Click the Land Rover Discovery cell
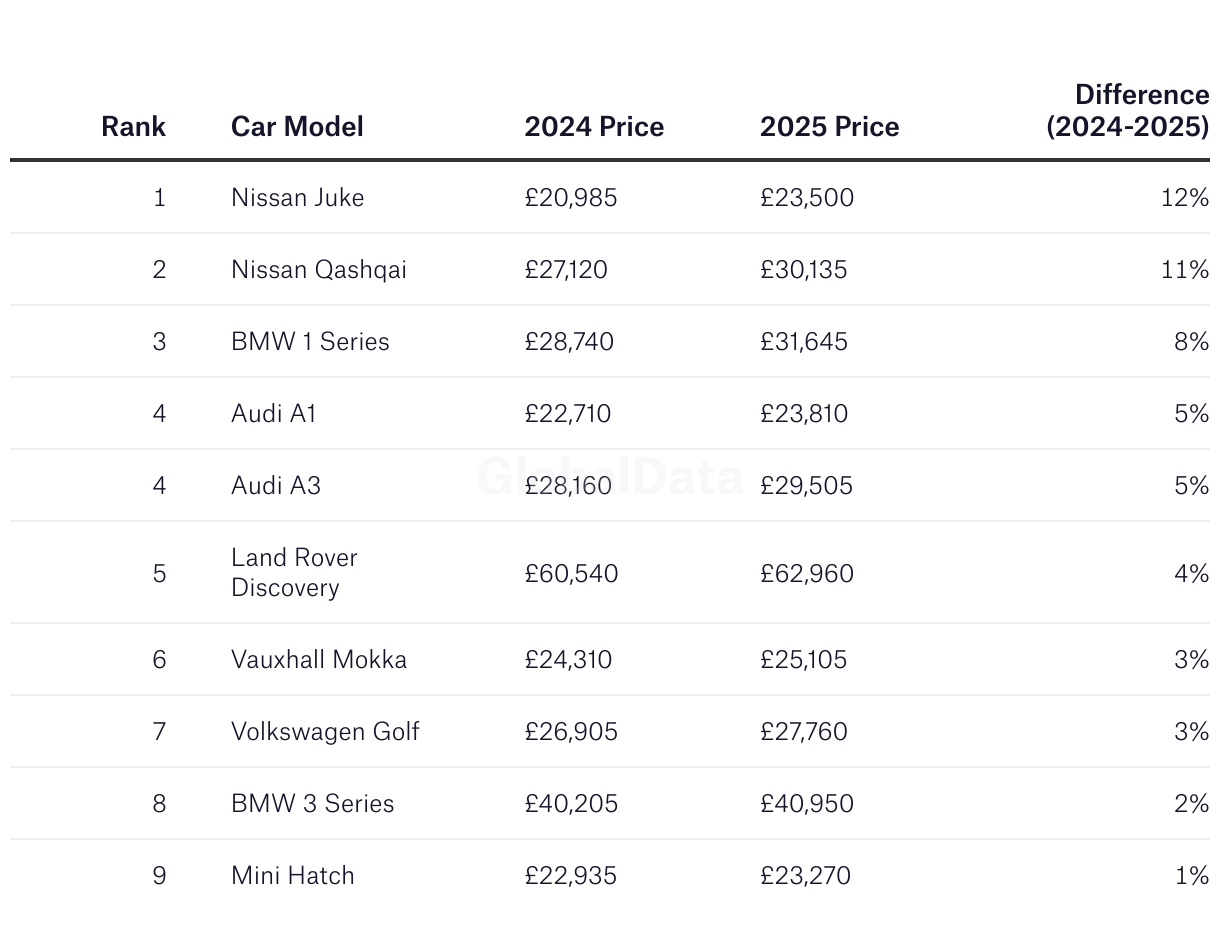Viewport: 1220px width, 952px height. pyautogui.click(x=294, y=572)
